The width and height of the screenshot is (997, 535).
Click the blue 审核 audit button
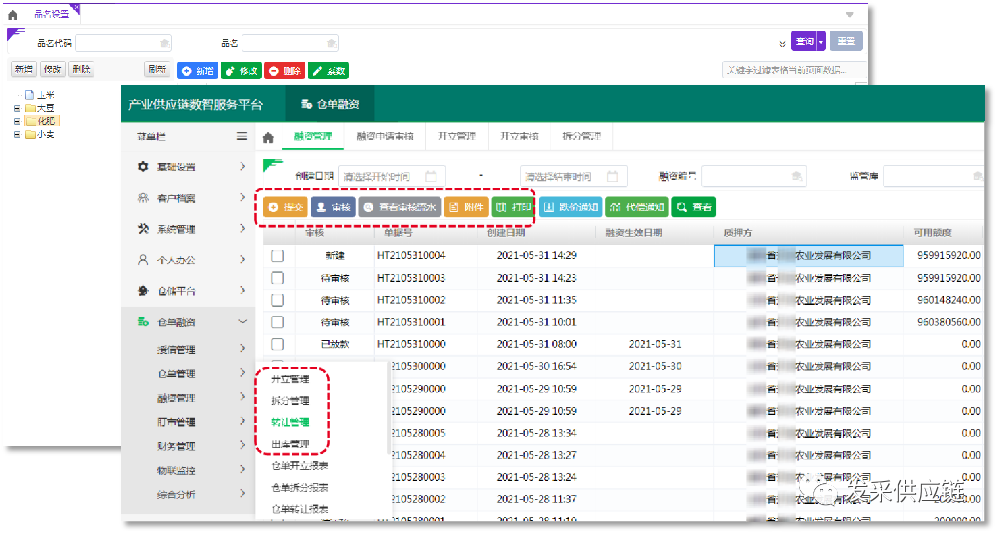click(x=333, y=207)
